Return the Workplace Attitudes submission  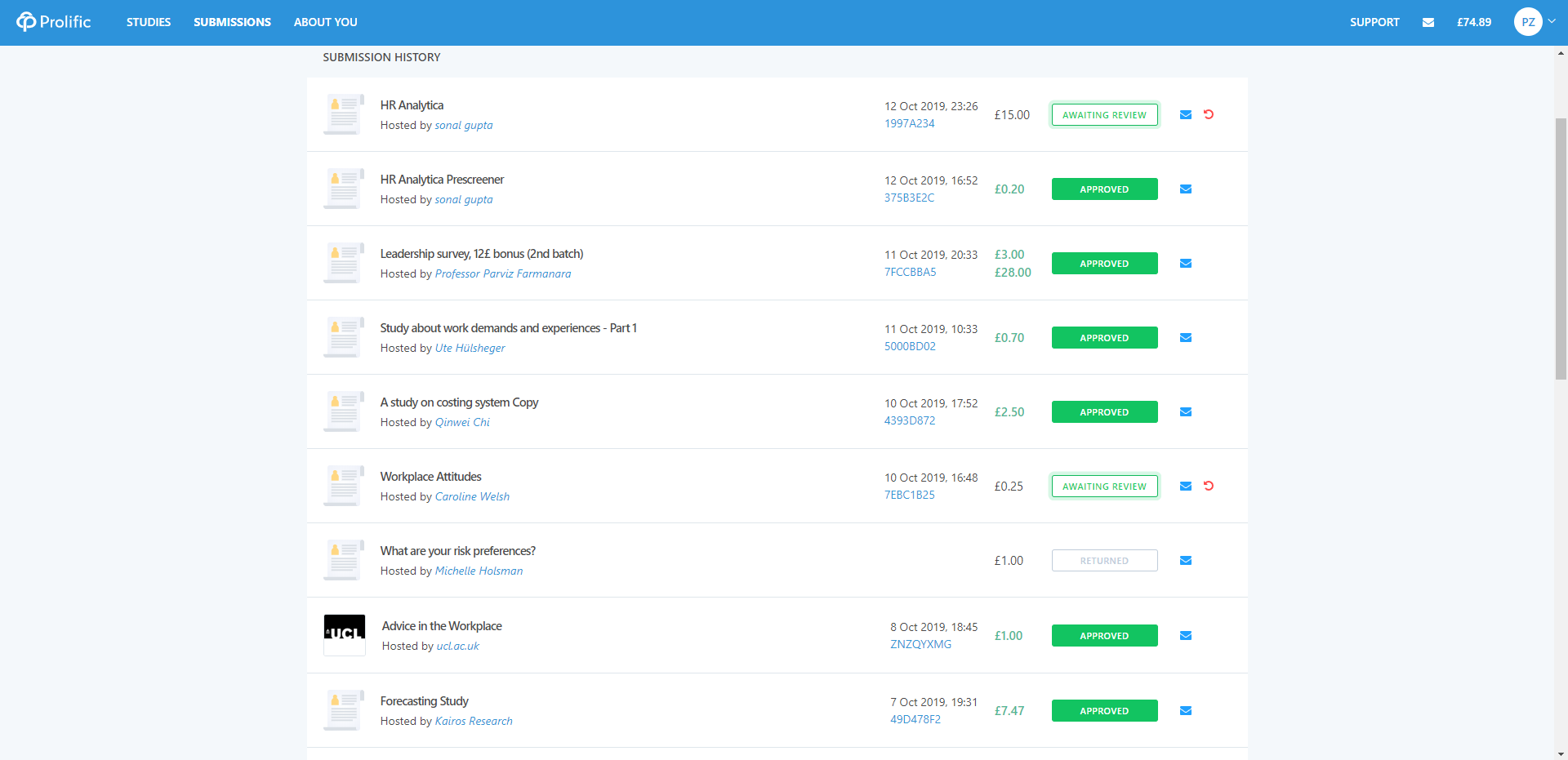(1209, 486)
